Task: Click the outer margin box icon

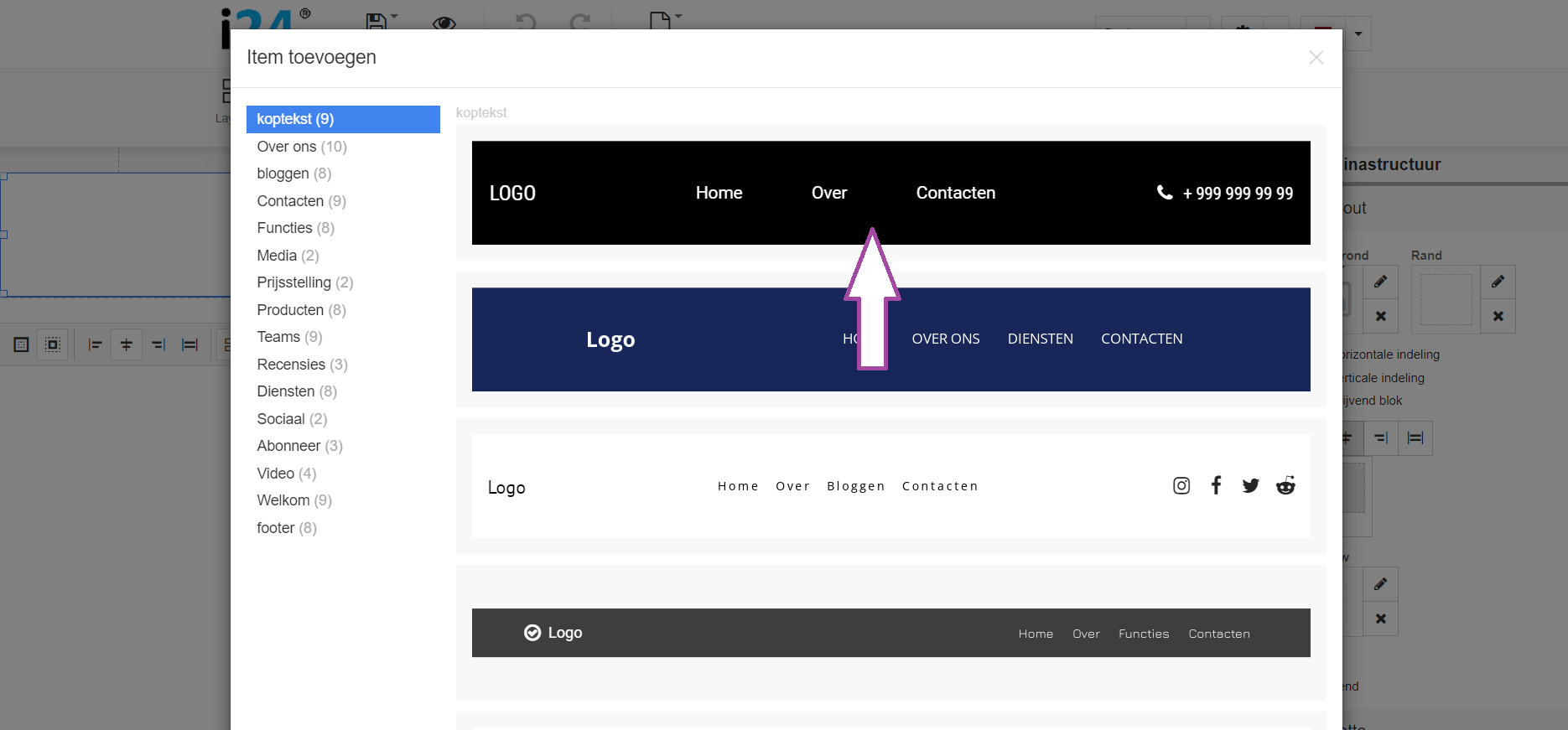Action: (53, 344)
